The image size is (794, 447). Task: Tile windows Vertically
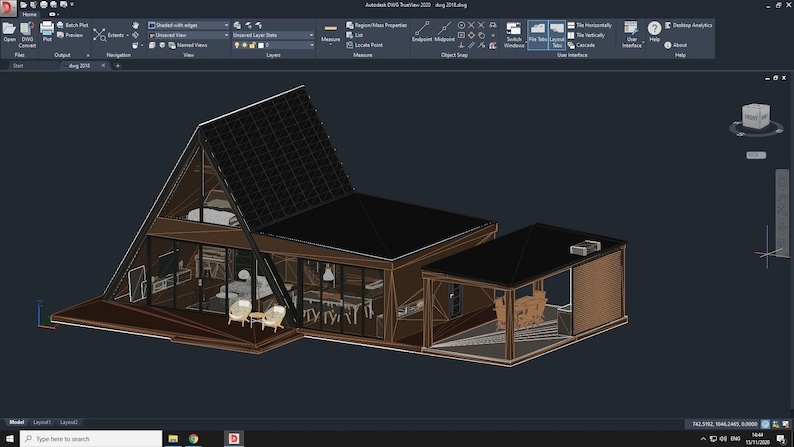[586, 35]
